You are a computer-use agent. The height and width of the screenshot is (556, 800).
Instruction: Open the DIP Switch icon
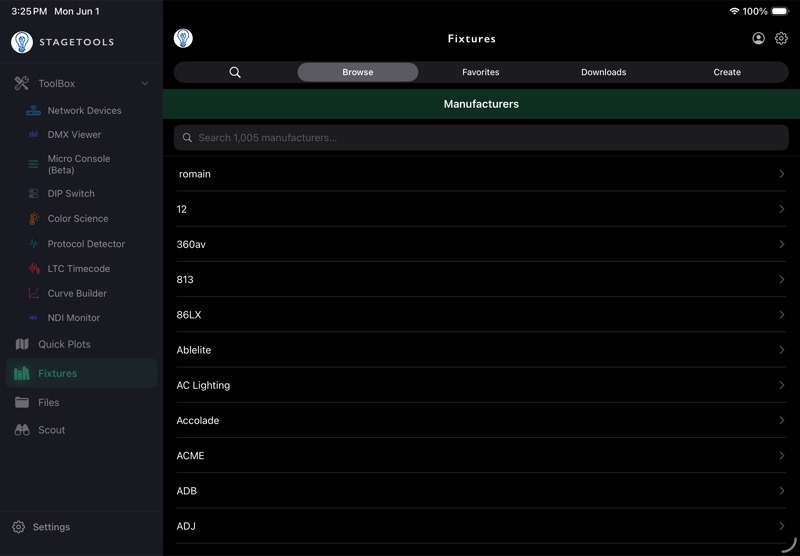click(x=33, y=193)
